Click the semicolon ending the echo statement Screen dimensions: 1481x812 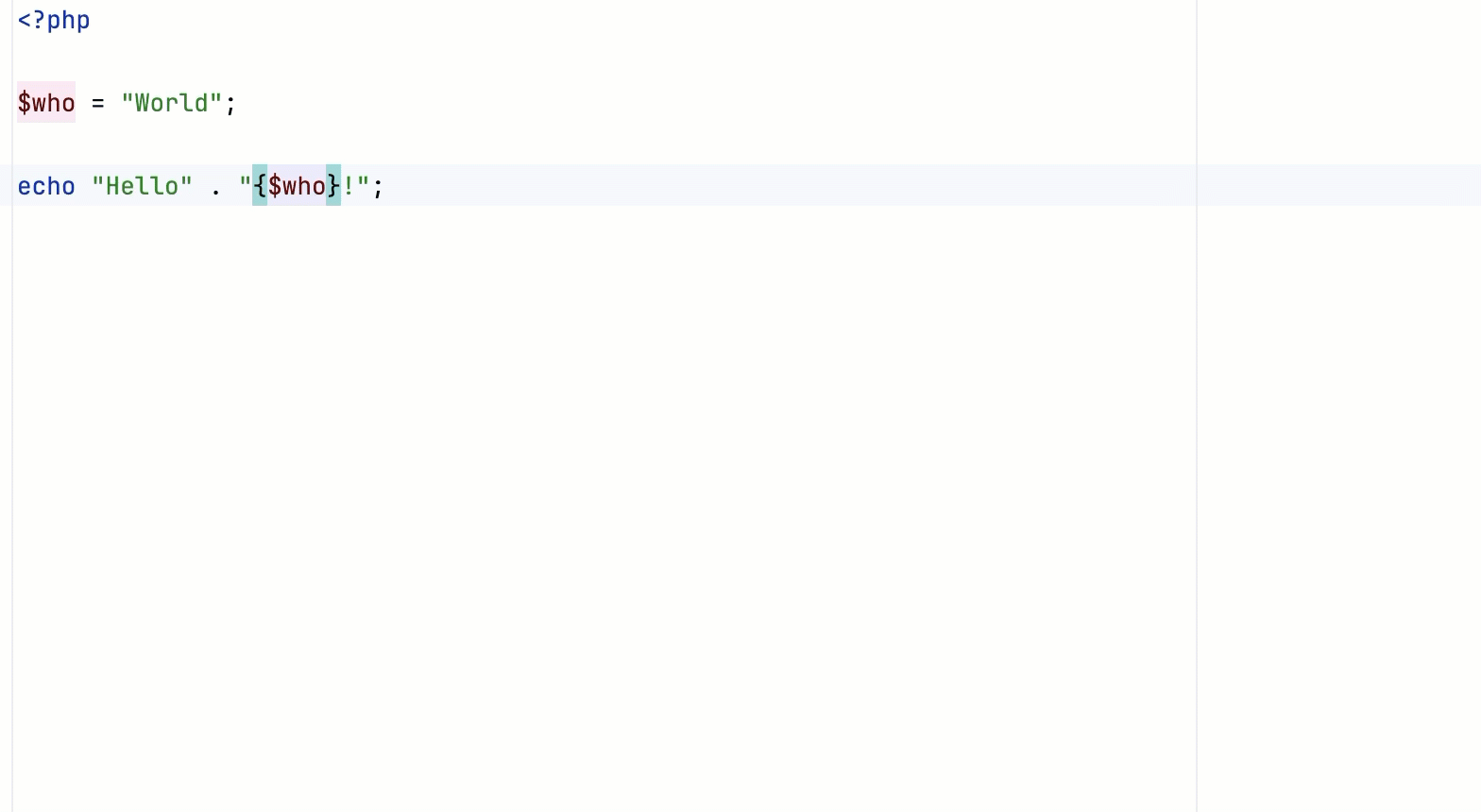click(378, 188)
